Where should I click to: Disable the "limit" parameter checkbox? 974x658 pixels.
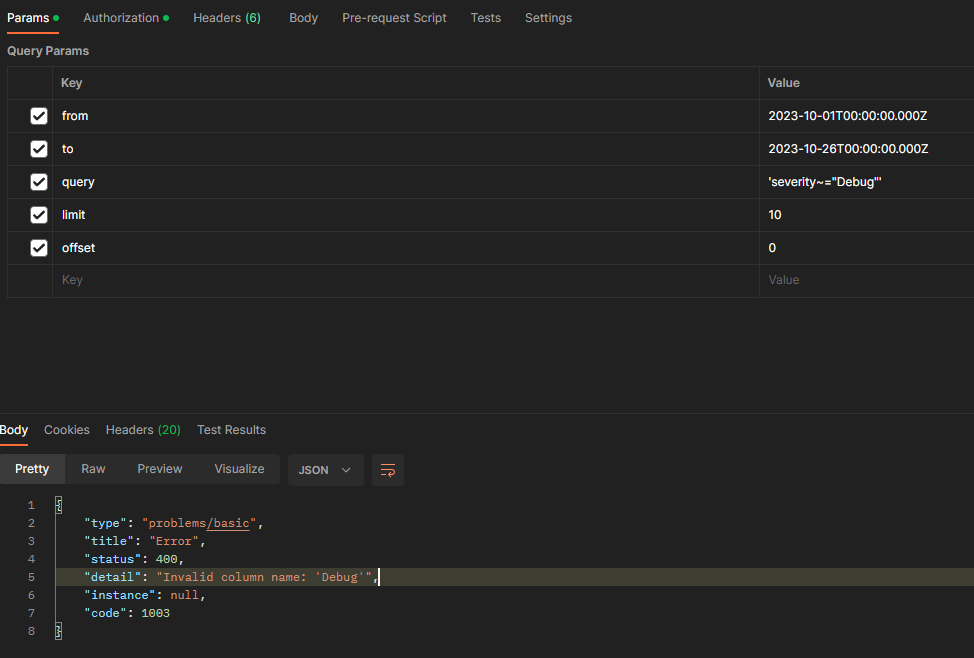[38, 214]
